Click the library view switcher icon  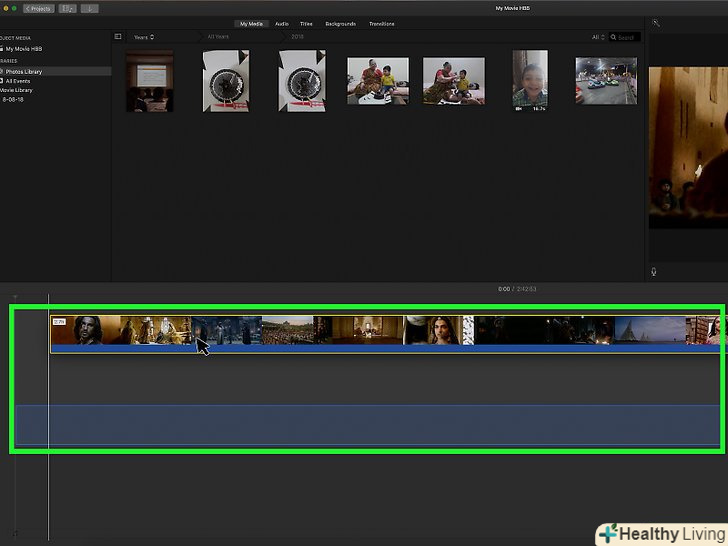tap(68, 8)
